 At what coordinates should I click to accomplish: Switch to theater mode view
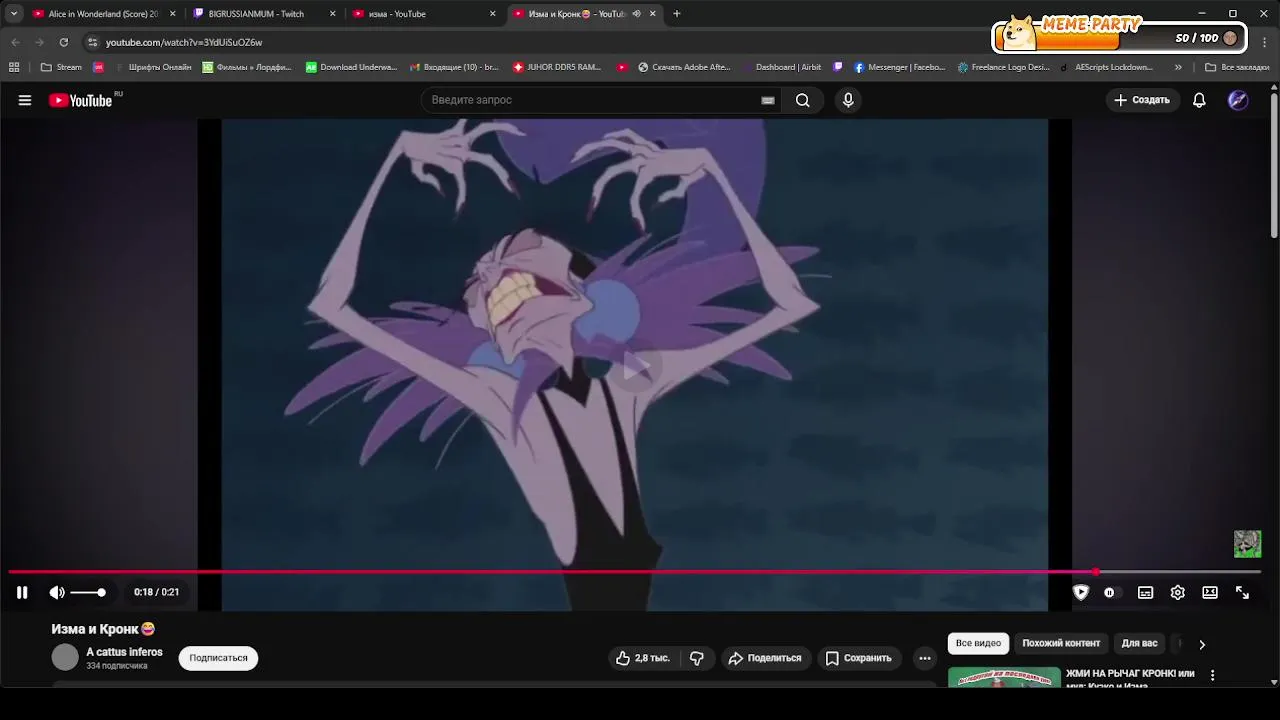pyautogui.click(x=1210, y=592)
